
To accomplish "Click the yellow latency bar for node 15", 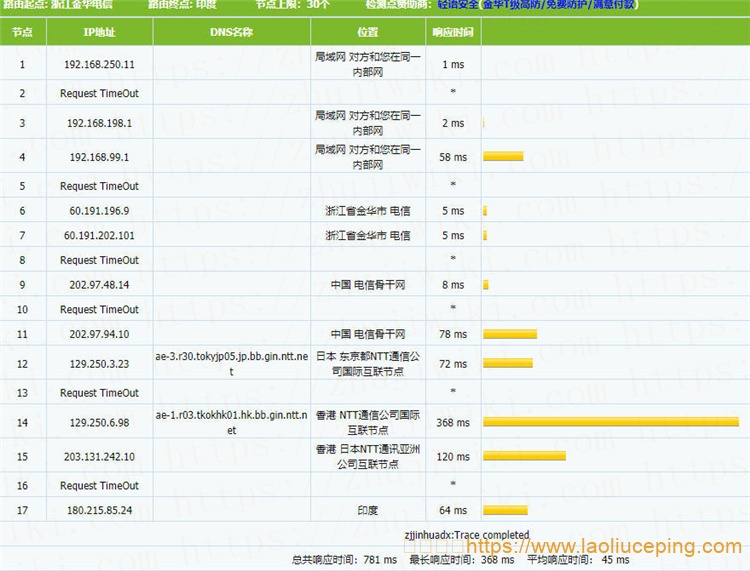I will point(524,456).
